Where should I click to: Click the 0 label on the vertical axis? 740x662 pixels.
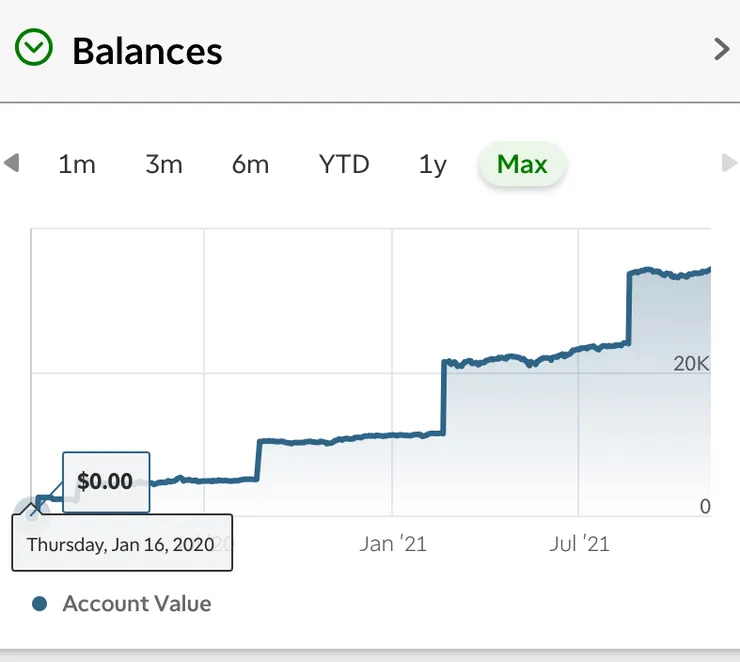705,507
